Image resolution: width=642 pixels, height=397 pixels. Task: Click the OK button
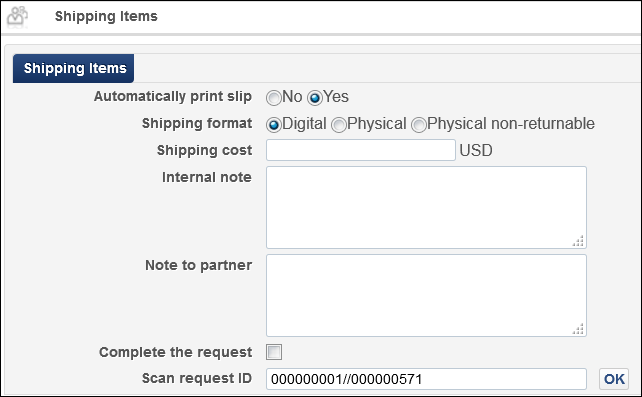click(x=614, y=379)
